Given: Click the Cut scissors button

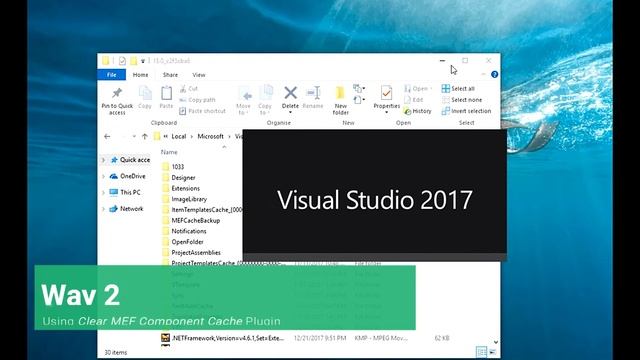Looking at the screenshot, I should [x=189, y=89].
